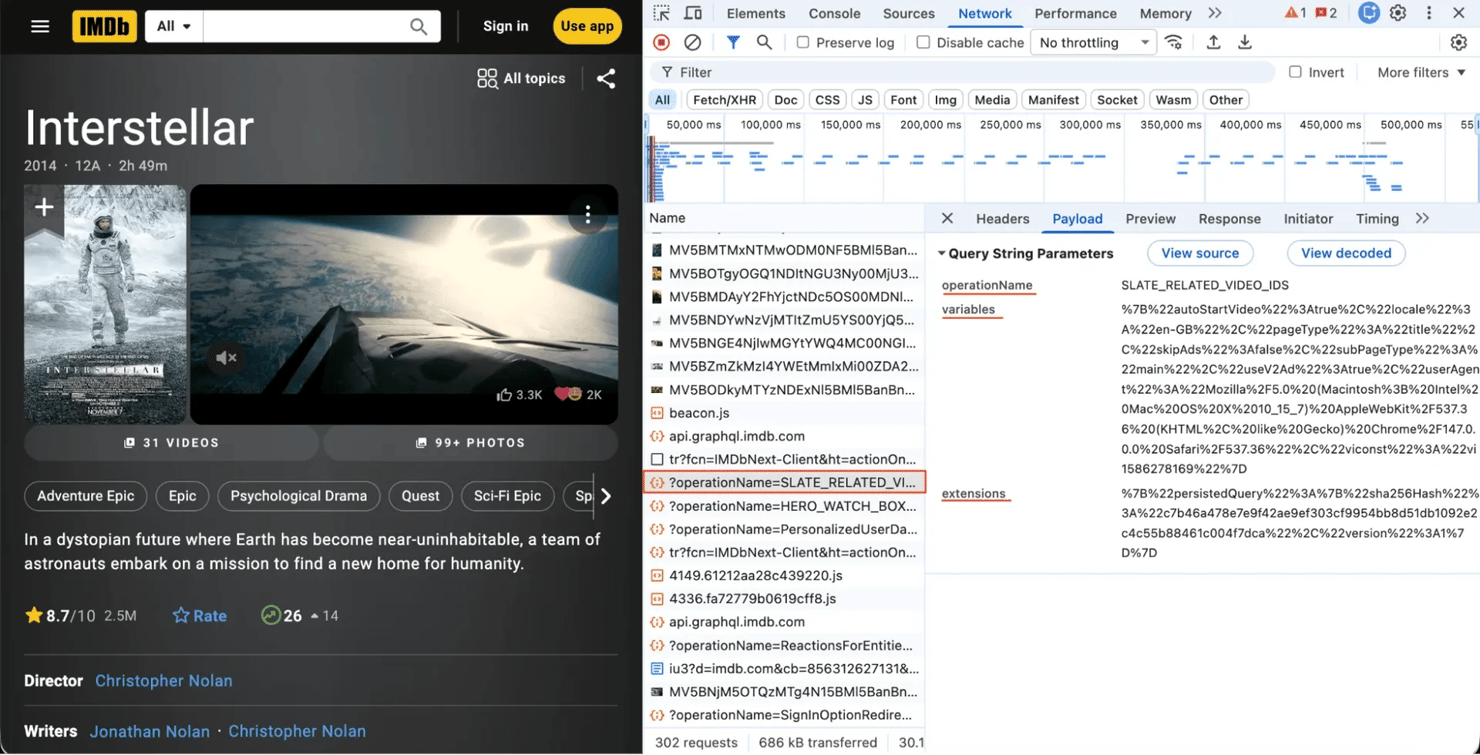Screen dimensions: 1480x755
Task: Stop recording network log
Action: click(x=661, y=42)
